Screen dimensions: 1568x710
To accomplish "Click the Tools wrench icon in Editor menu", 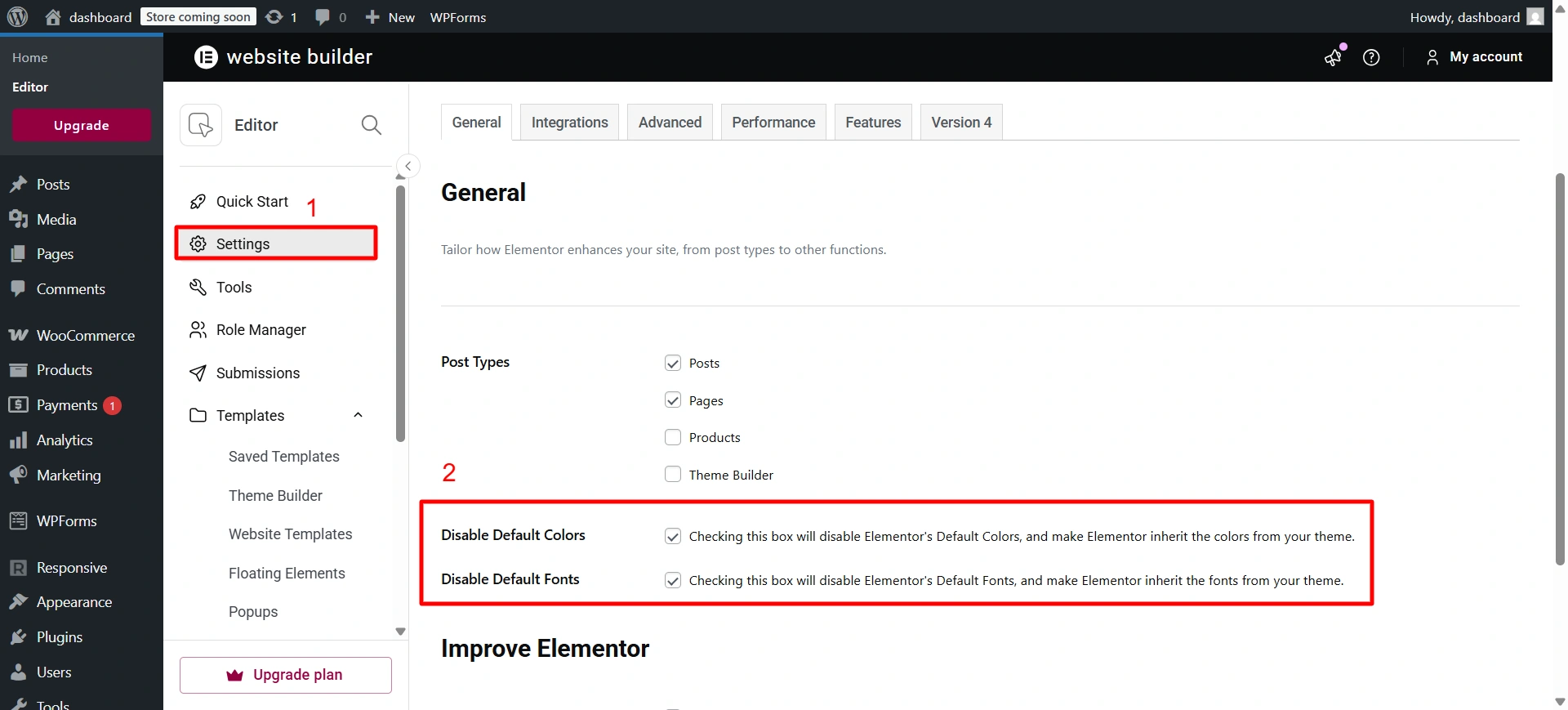I will pyautogui.click(x=198, y=288).
